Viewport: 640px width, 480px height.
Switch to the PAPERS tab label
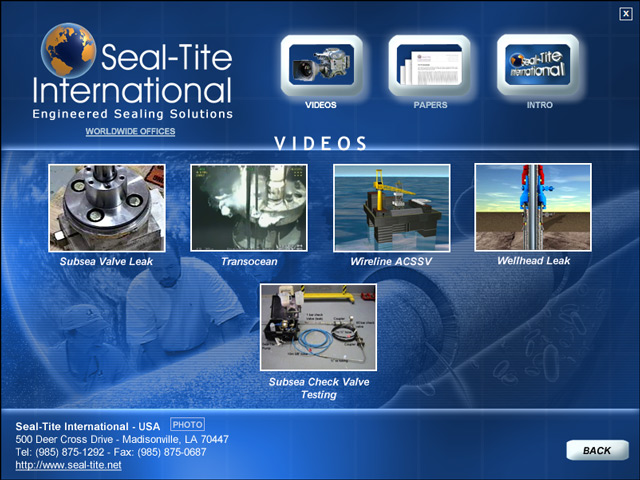point(430,104)
